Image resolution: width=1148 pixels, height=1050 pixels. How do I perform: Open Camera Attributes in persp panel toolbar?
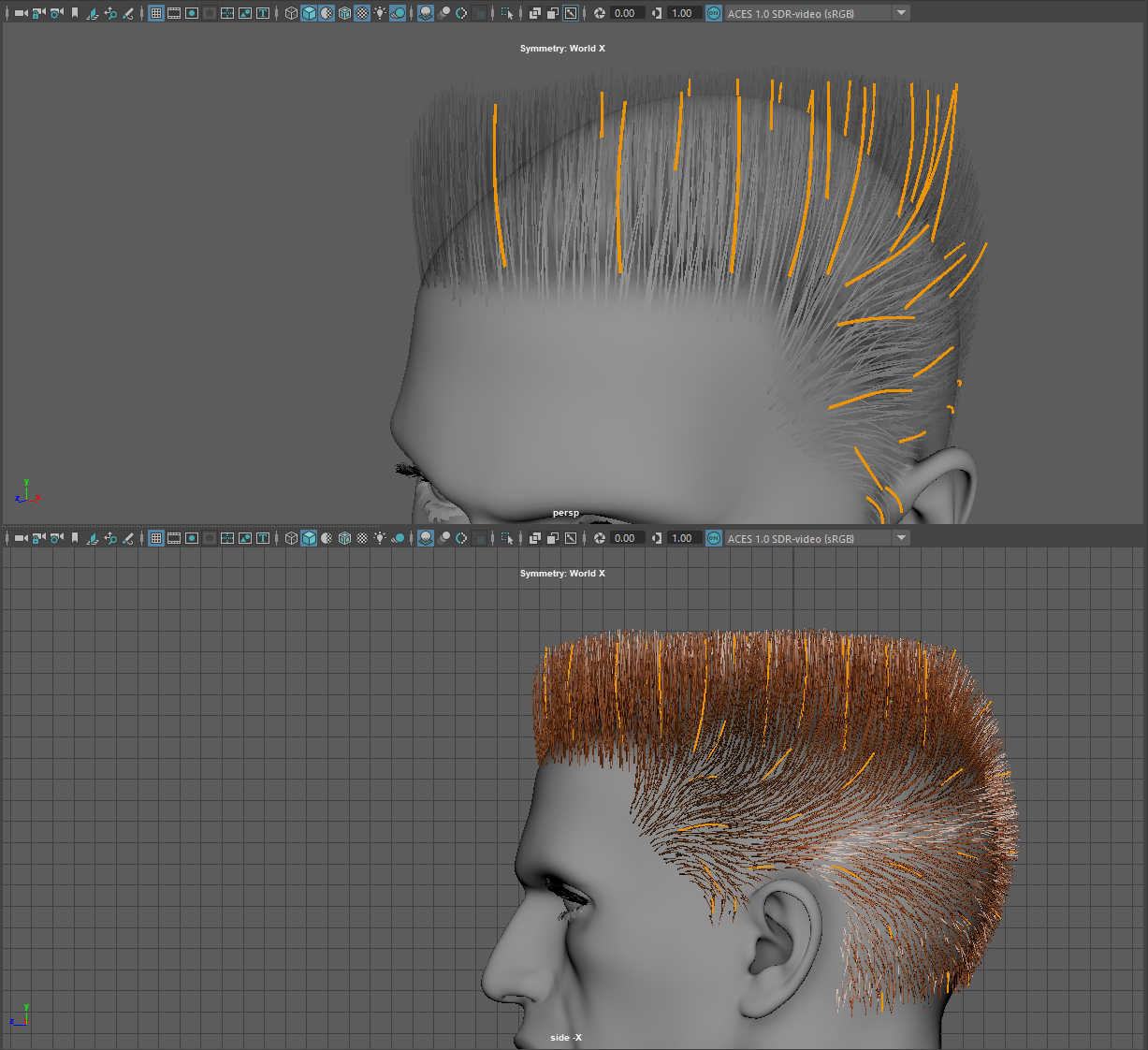click(57, 13)
